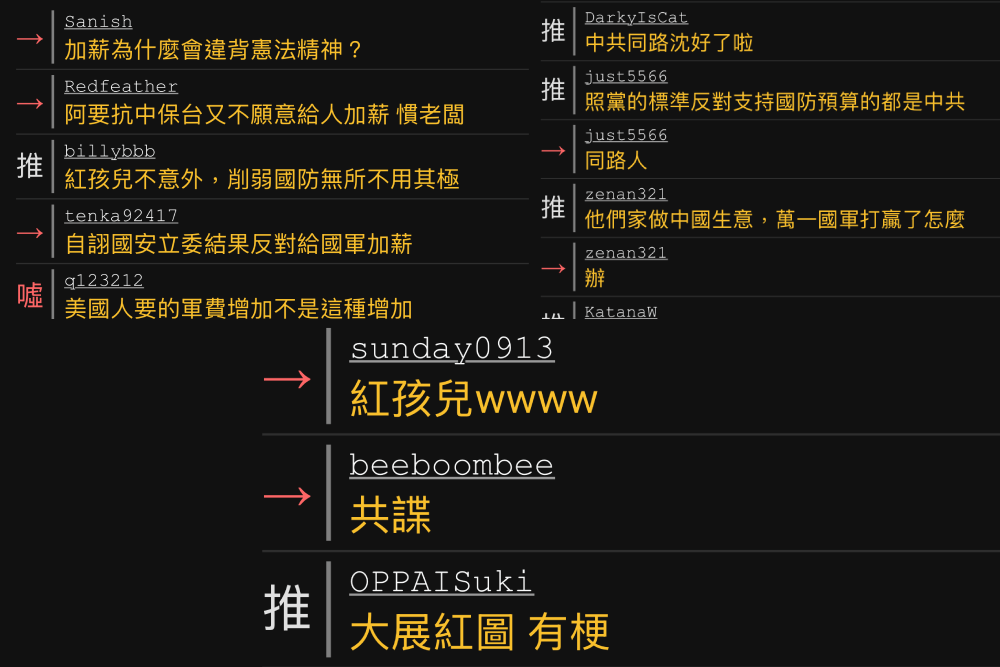
Task: Open the Redfeather username link
Action: tap(121, 86)
